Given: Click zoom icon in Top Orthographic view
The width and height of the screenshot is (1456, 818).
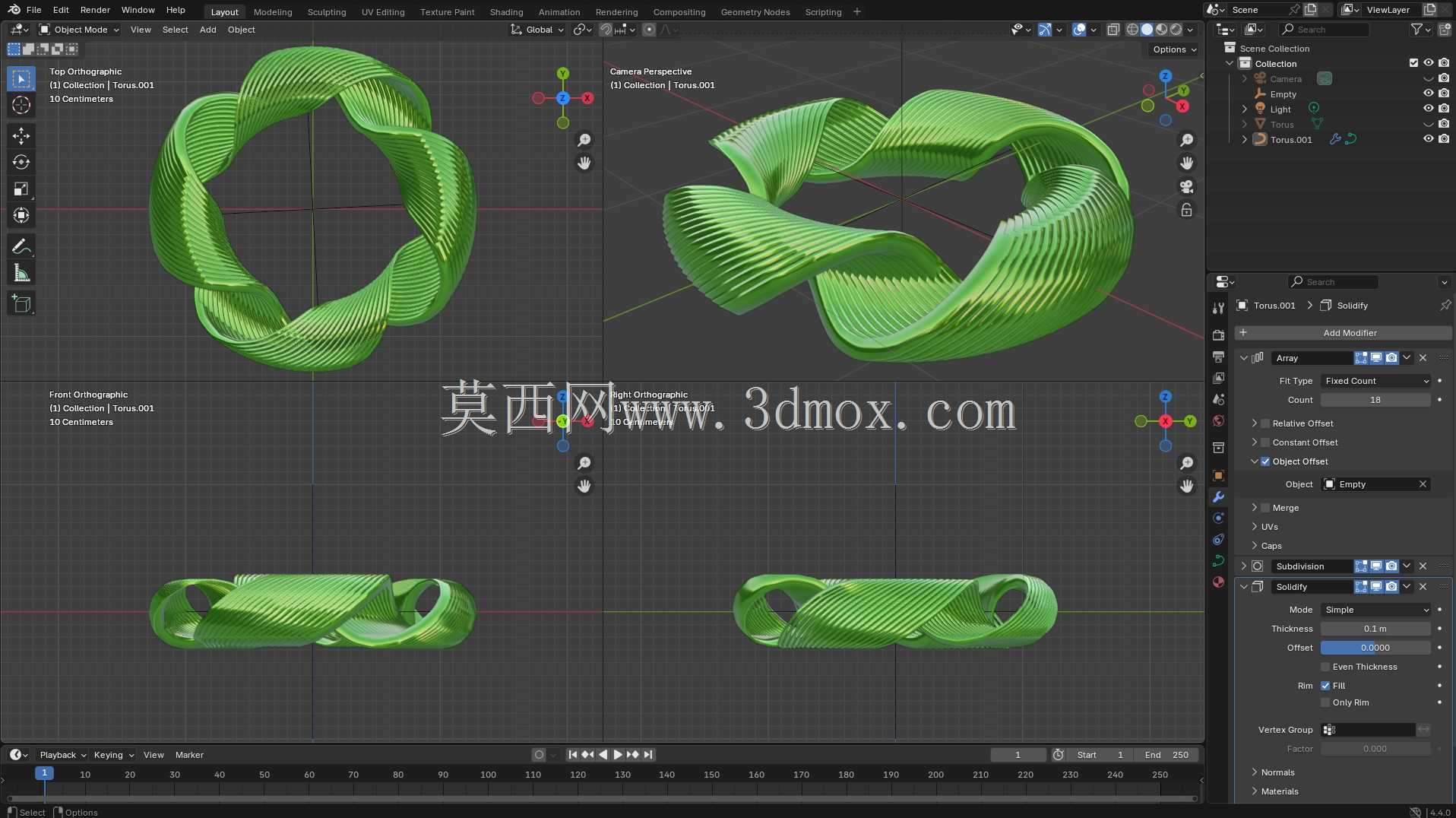Looking at the screenshot, I should tap(584, 141).
